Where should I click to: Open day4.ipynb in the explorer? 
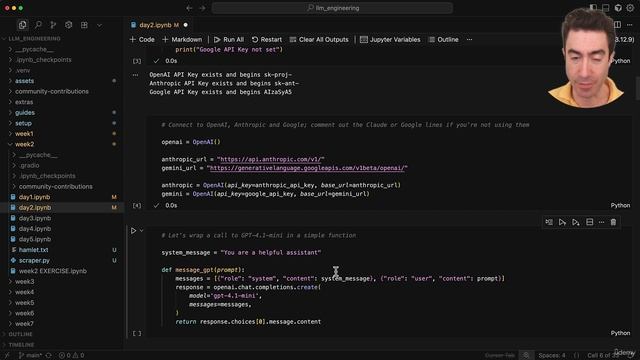click(x=35, y=229)
